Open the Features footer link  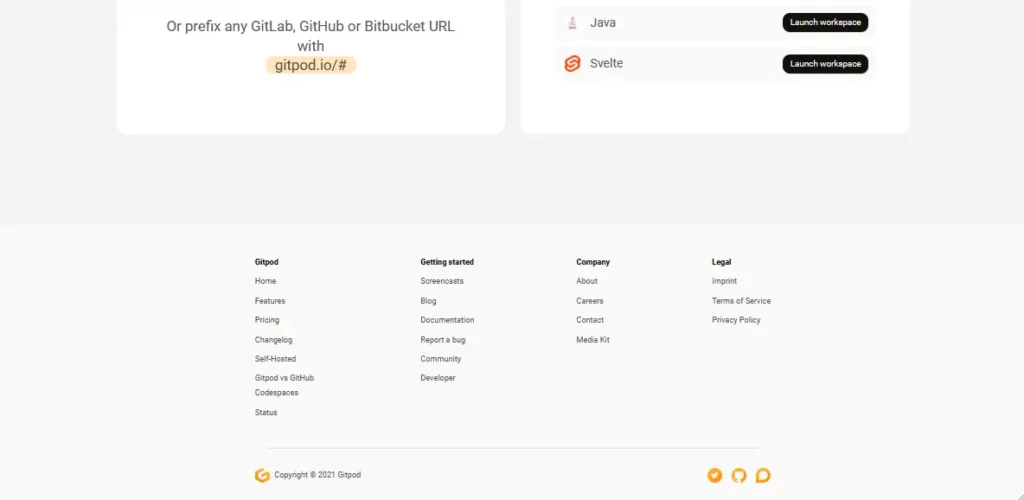pyautogui.click(x=270, y=301)
